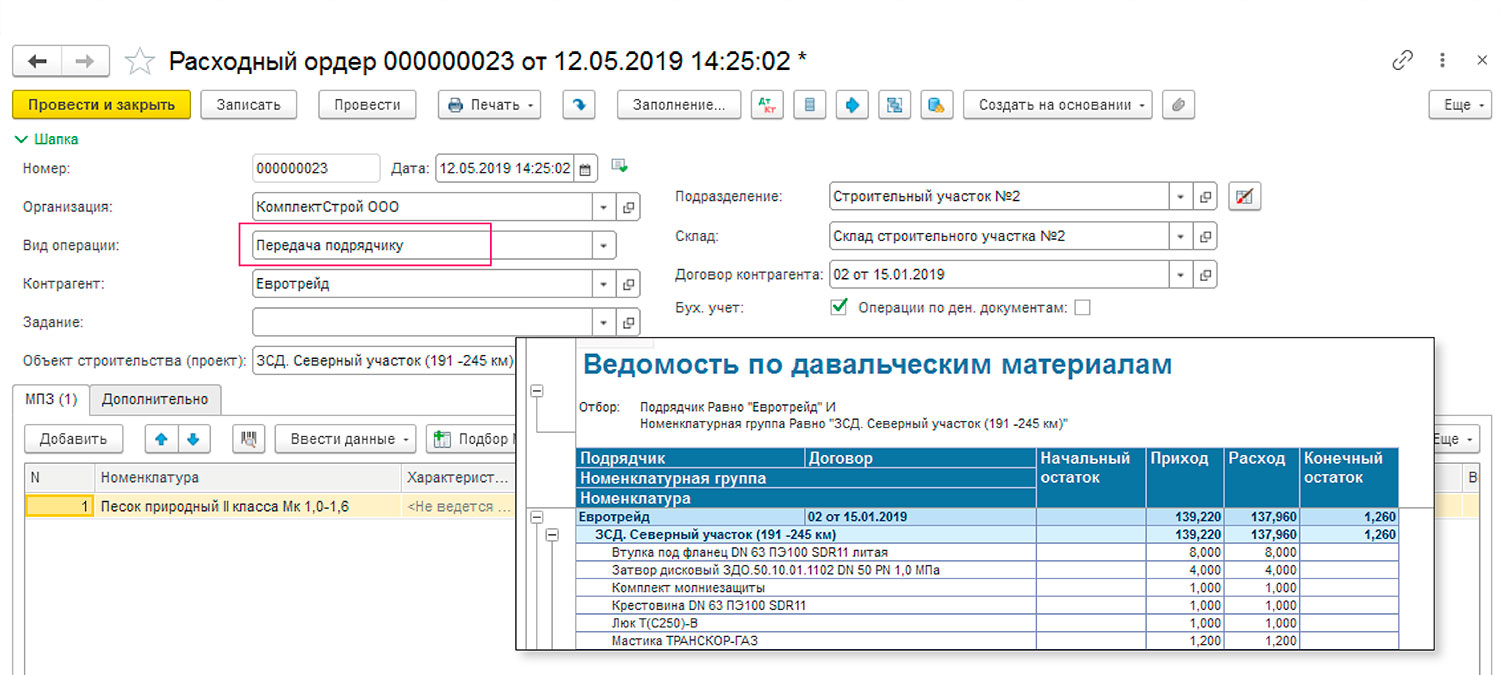Click the Провести и закрыть button
1500x675 pixels.
point(101,105)
